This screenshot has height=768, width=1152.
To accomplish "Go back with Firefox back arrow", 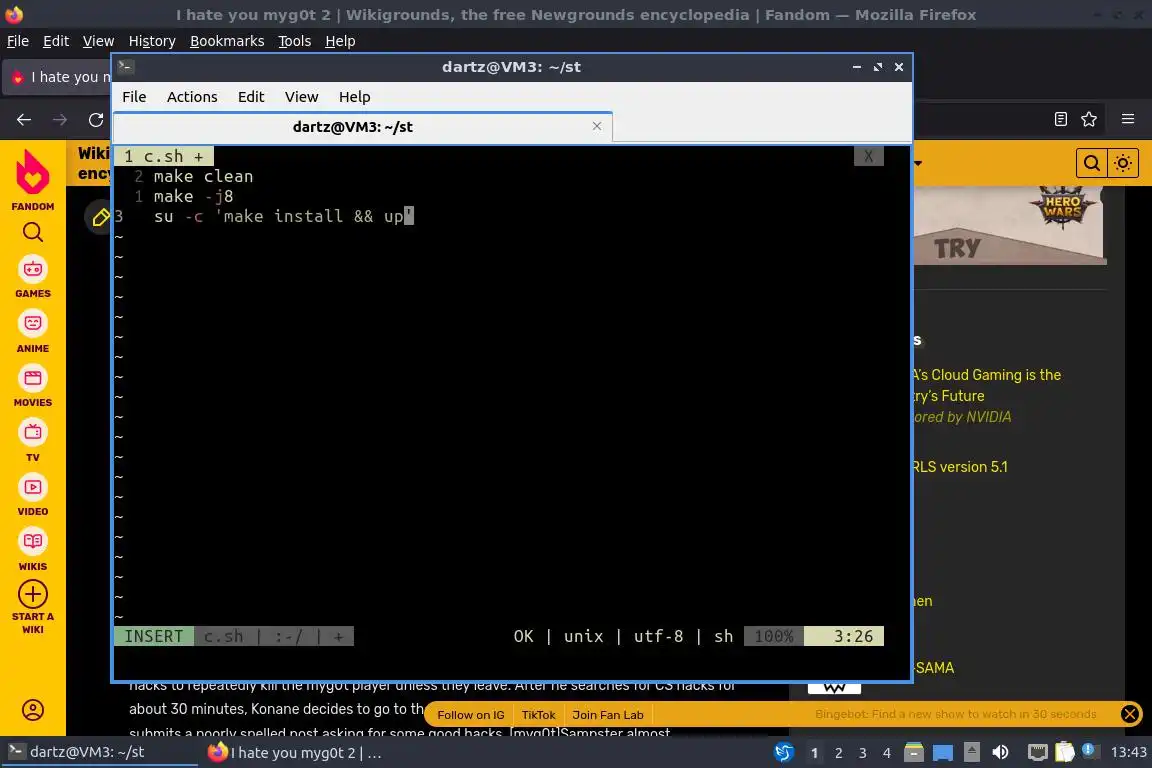I will [24, 120].
